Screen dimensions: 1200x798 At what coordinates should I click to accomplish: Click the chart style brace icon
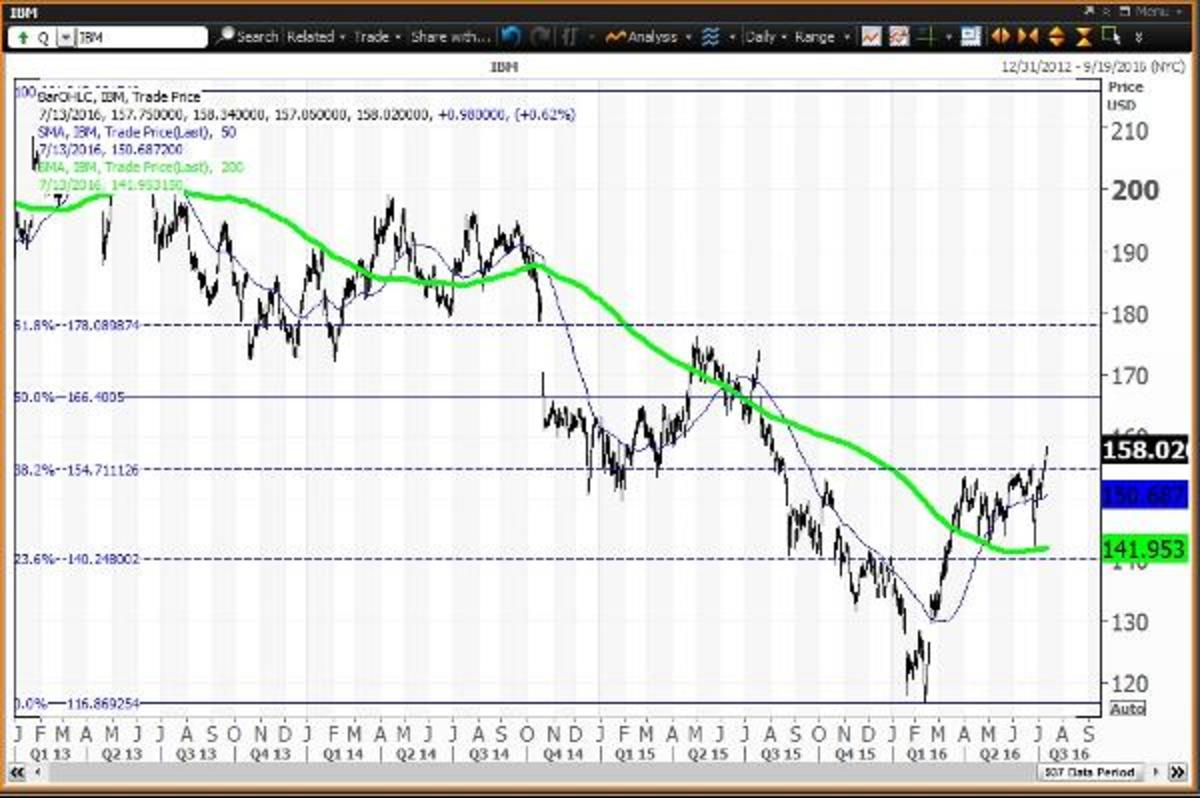point(570,37)
